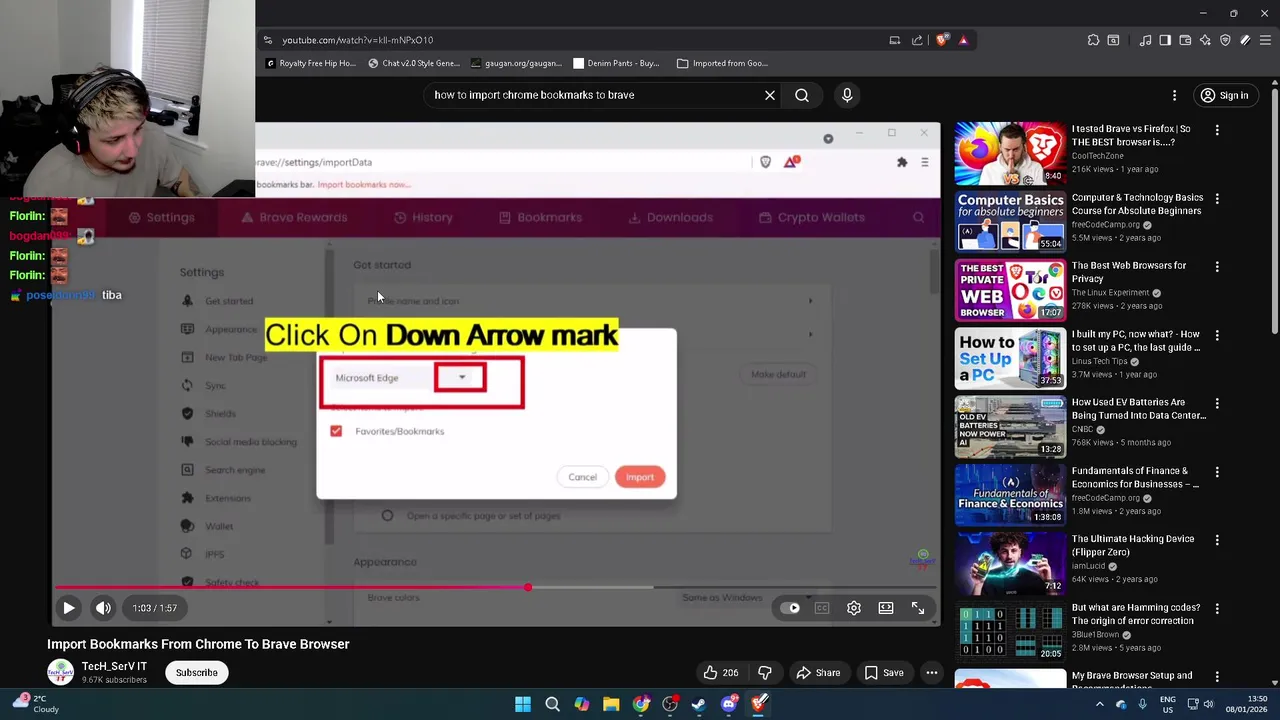Open the weather widget showing Cloudy
This screenshot has height=720, width=1280.
35,704
